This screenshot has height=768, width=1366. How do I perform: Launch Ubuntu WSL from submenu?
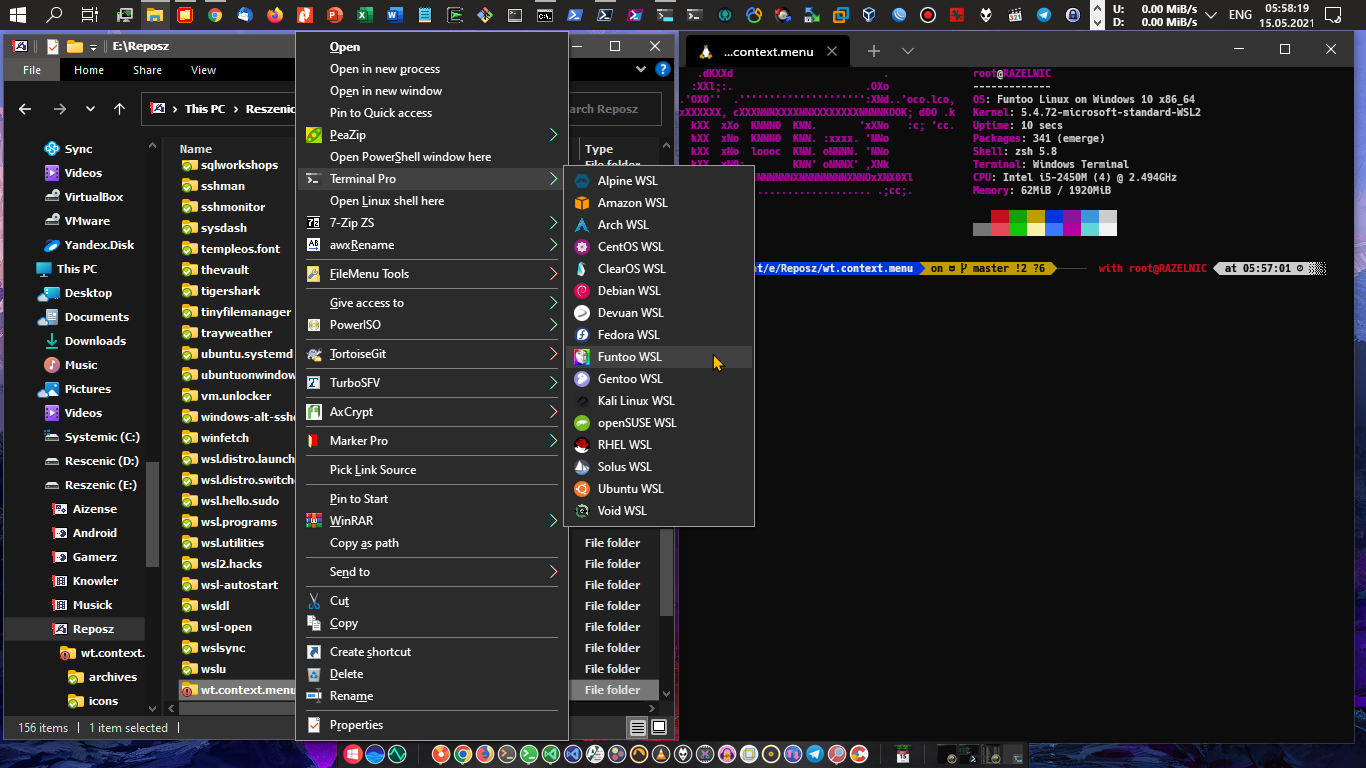pyautogui.click(x=659, y=489)
